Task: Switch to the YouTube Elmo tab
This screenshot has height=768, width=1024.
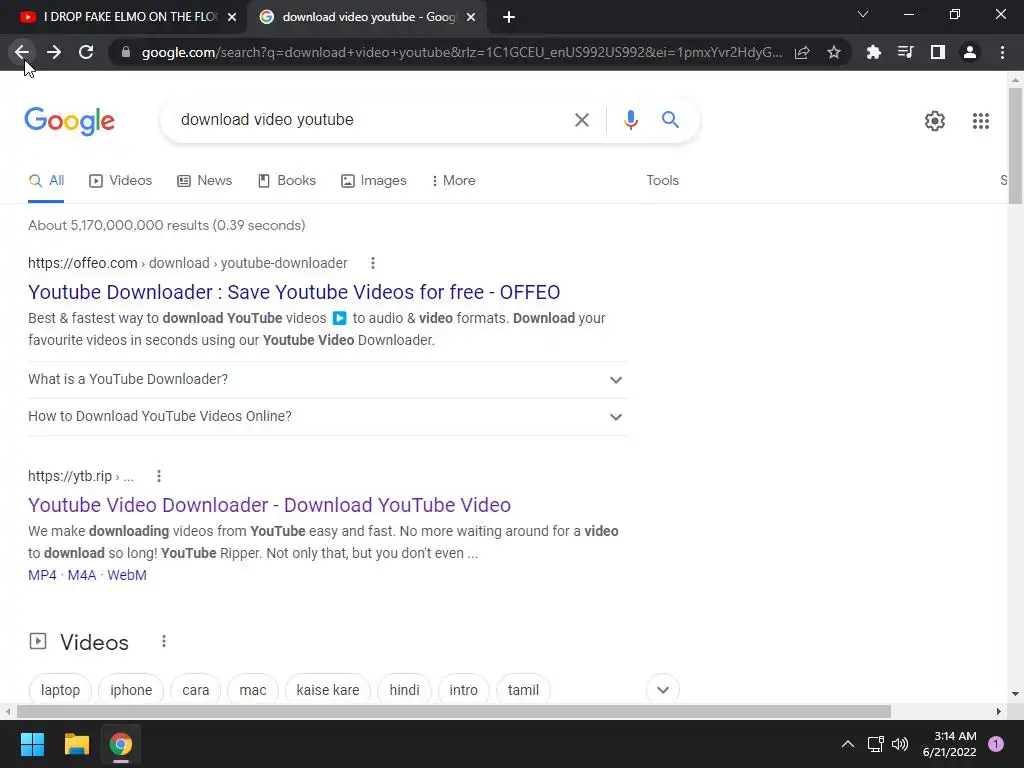Action: click(121, 18)
